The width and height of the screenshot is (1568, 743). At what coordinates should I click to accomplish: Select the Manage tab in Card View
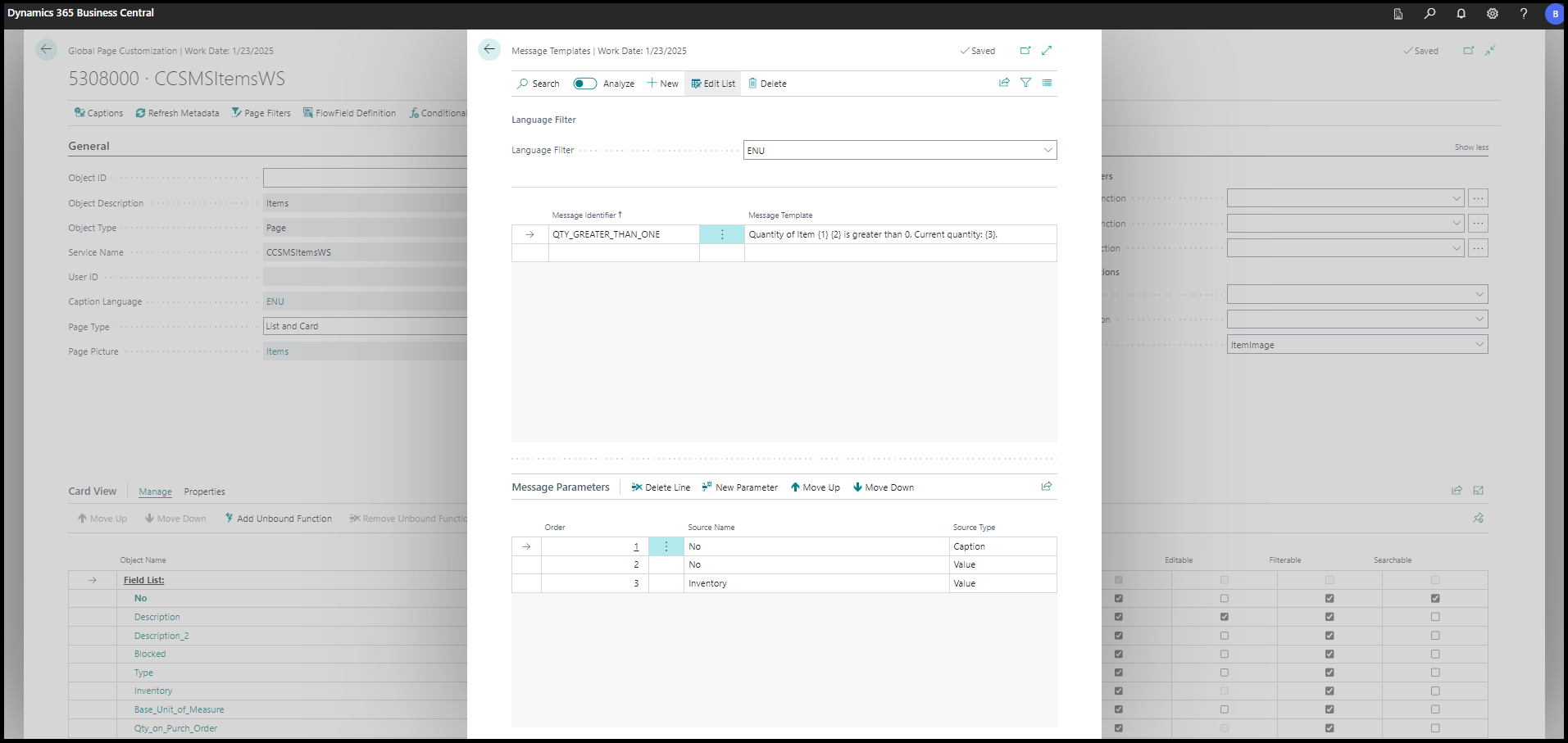point(155,492)
